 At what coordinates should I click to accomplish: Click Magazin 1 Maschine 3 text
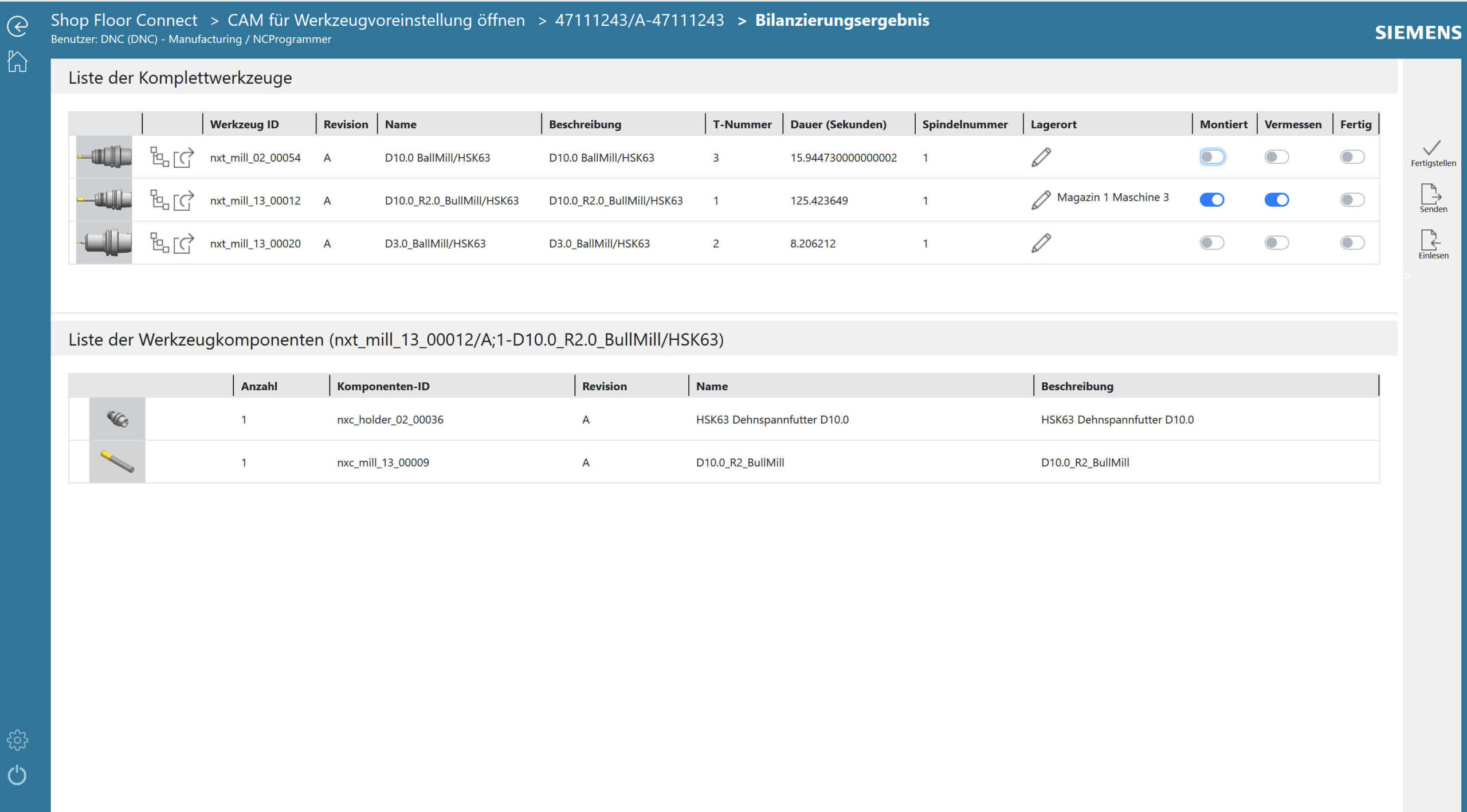click(x=1113, y=197)
